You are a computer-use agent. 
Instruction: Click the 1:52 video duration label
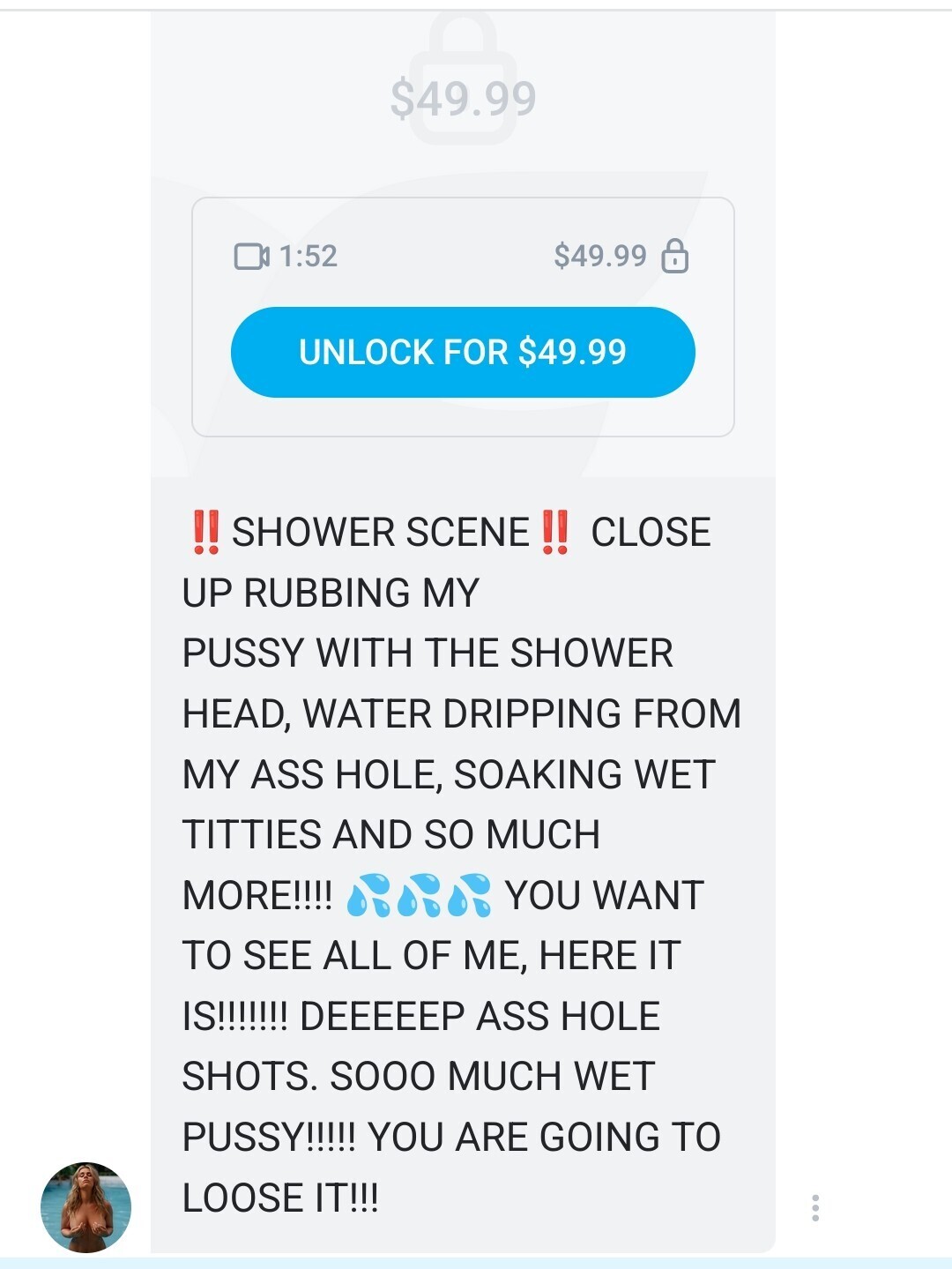coord(309,257)
